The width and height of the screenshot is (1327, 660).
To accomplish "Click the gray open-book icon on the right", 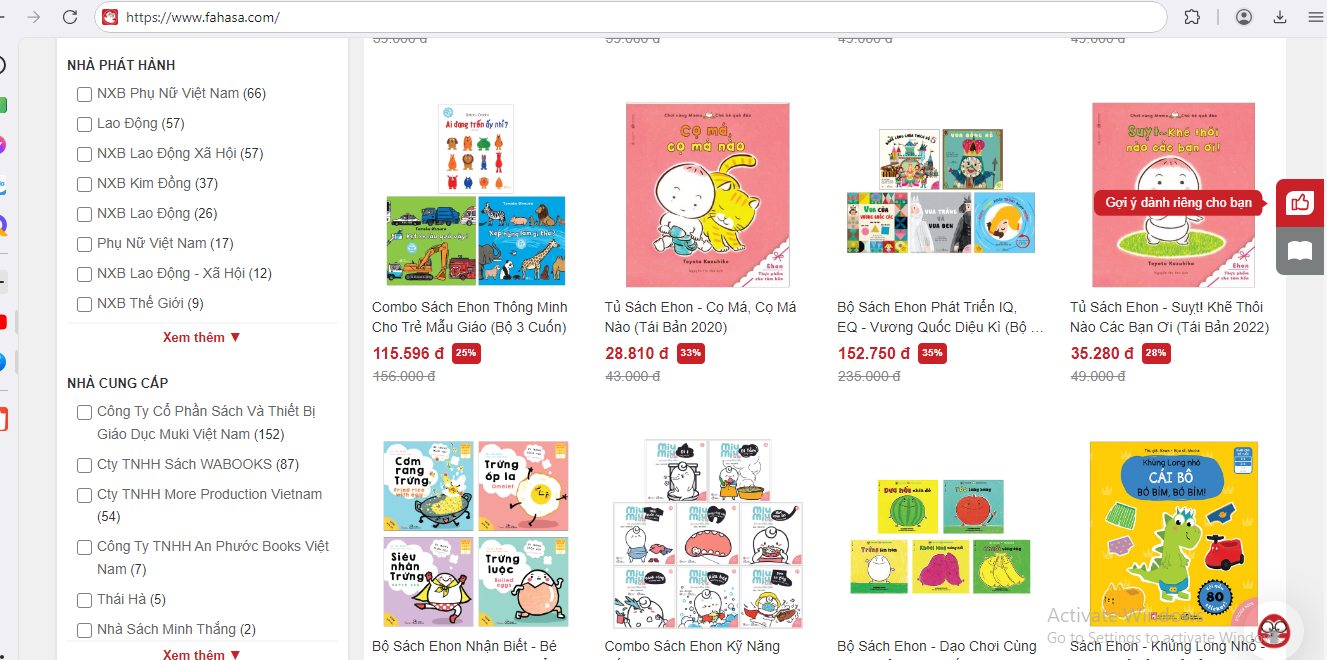I will point(1300,251).
